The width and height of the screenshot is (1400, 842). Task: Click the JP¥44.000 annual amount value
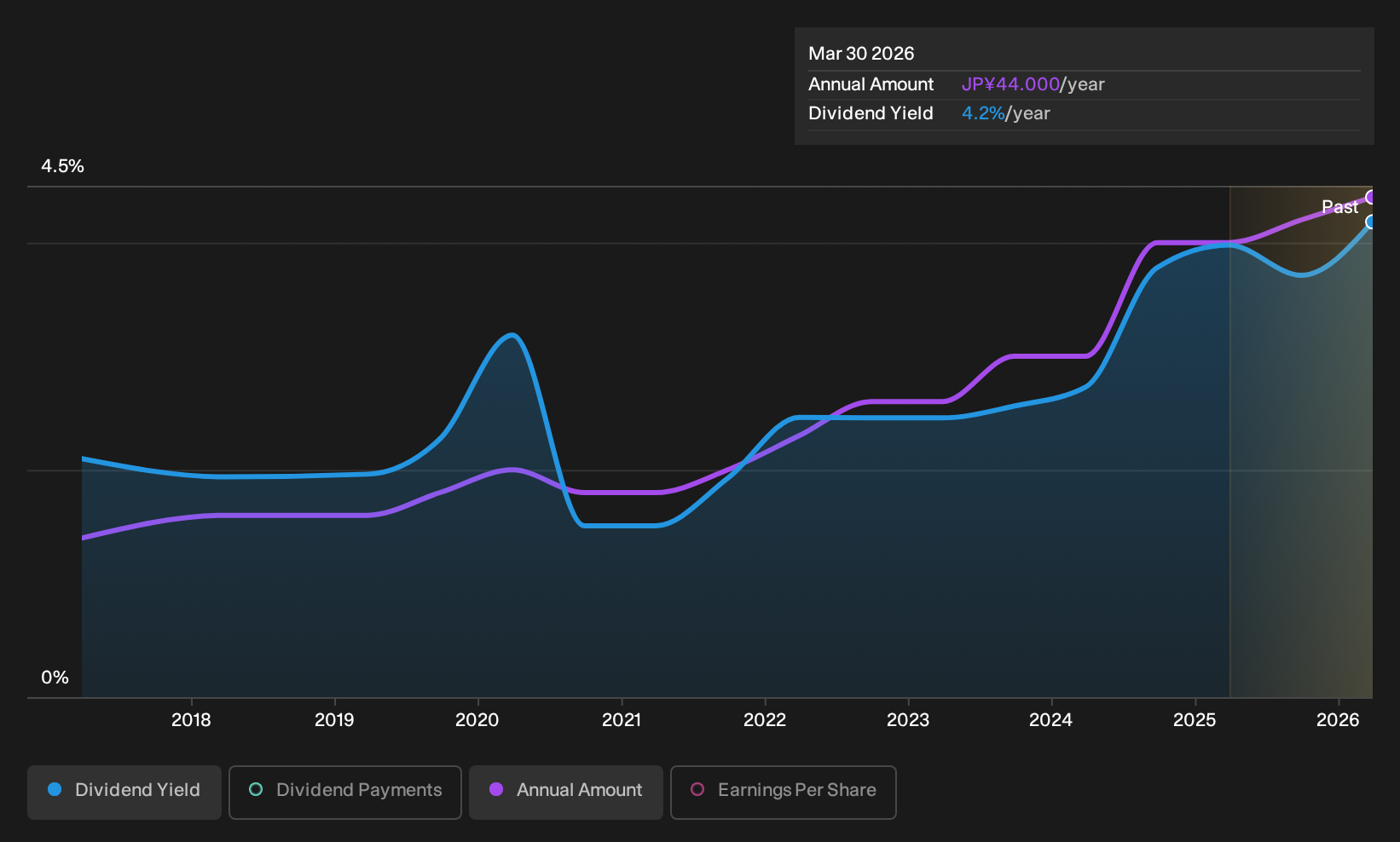point(1010,84)
